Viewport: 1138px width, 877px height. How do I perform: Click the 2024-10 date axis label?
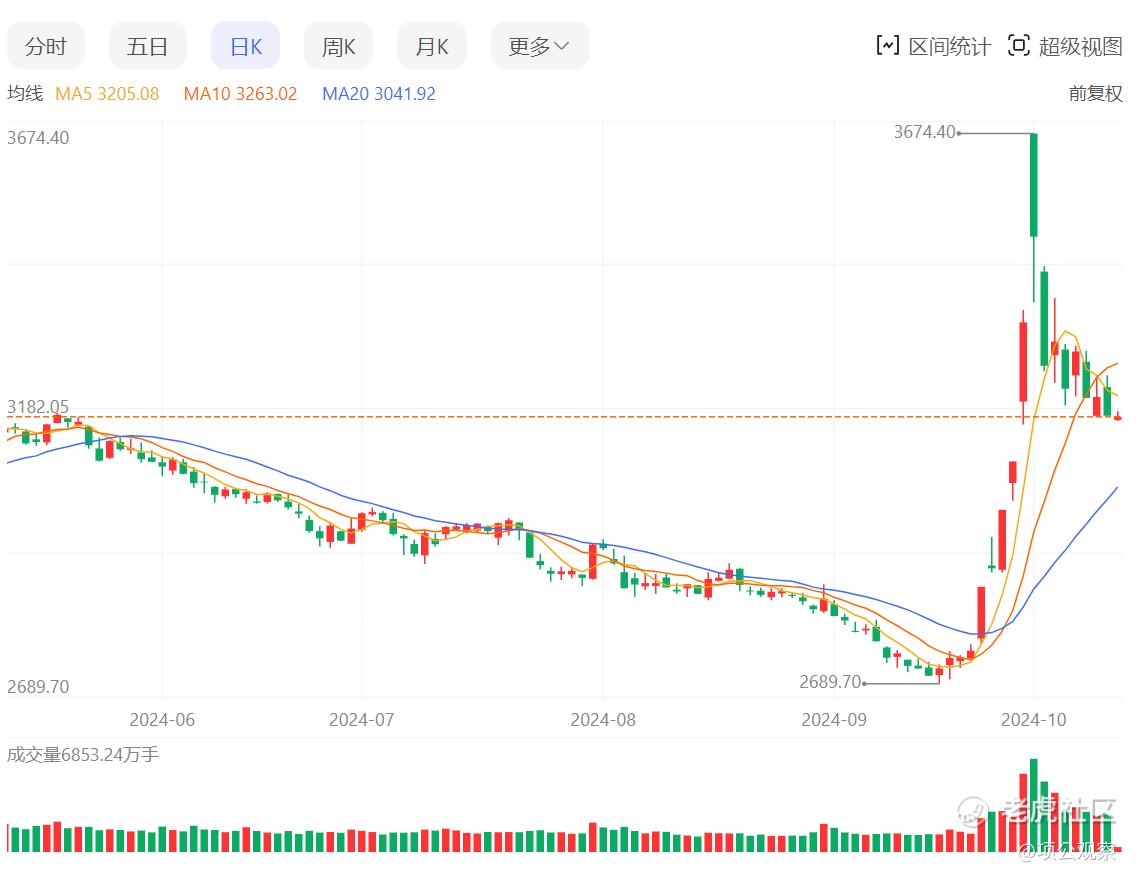point(1033,719)
